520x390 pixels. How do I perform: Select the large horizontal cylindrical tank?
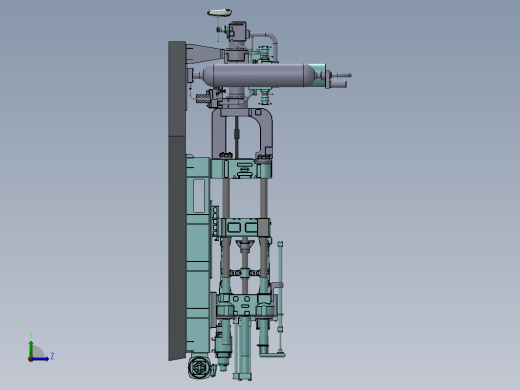[x=258, y=76]
